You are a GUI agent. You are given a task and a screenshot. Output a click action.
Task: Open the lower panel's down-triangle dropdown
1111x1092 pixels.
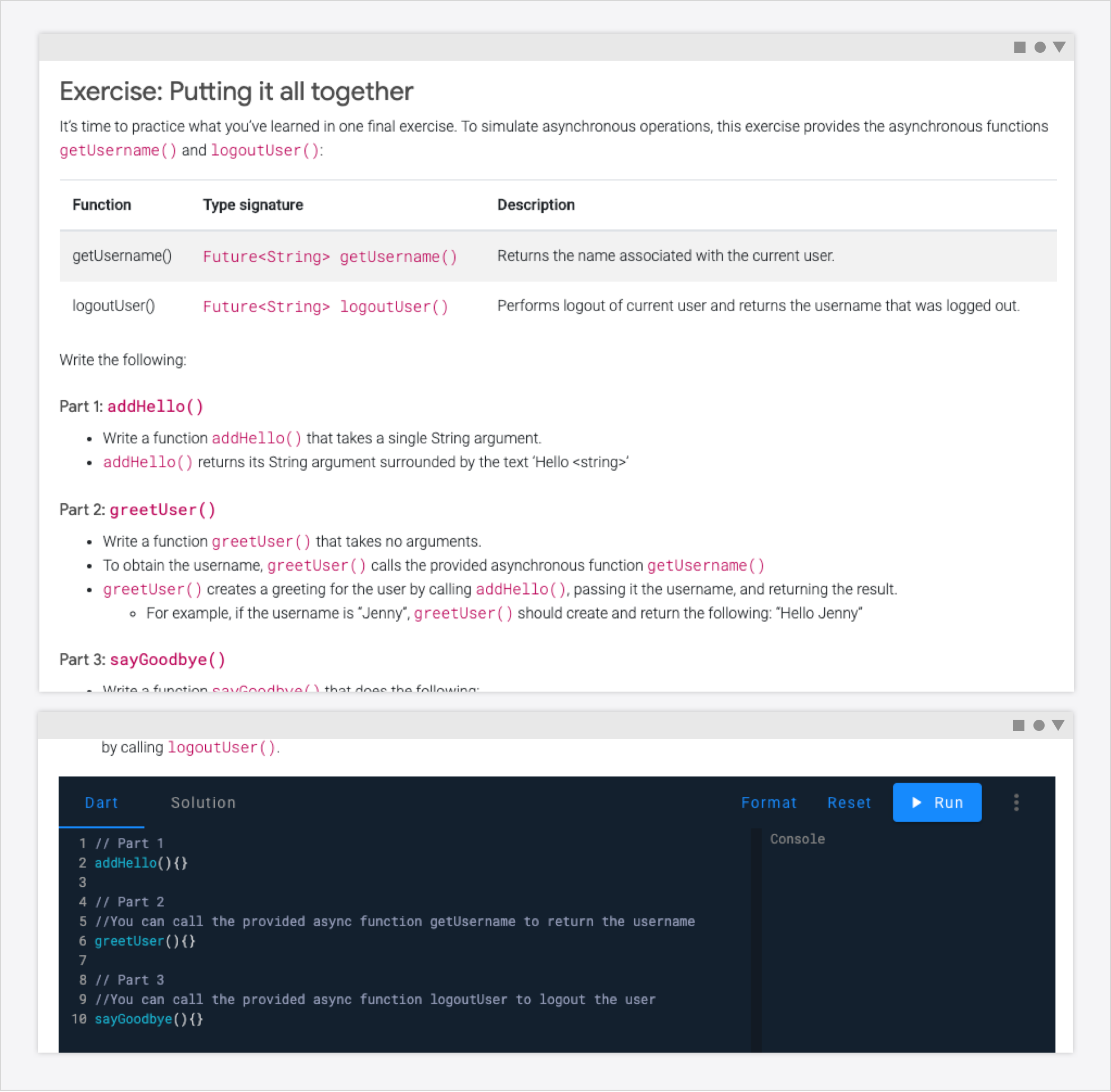[1058, 725]
